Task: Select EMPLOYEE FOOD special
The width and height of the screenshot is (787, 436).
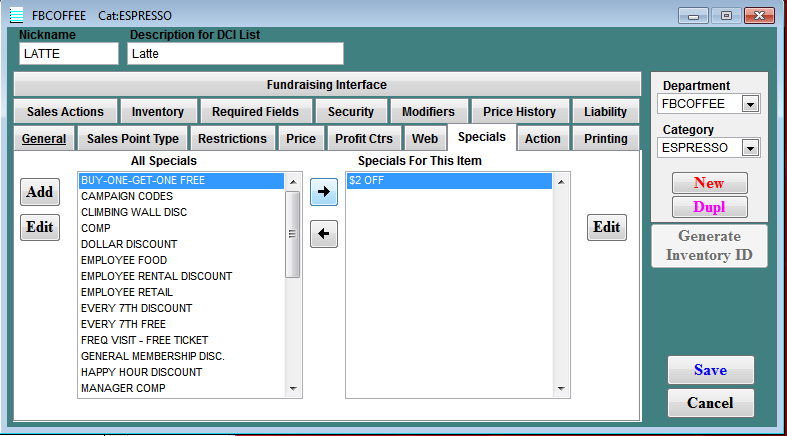Action: click(x=181, y=260)
